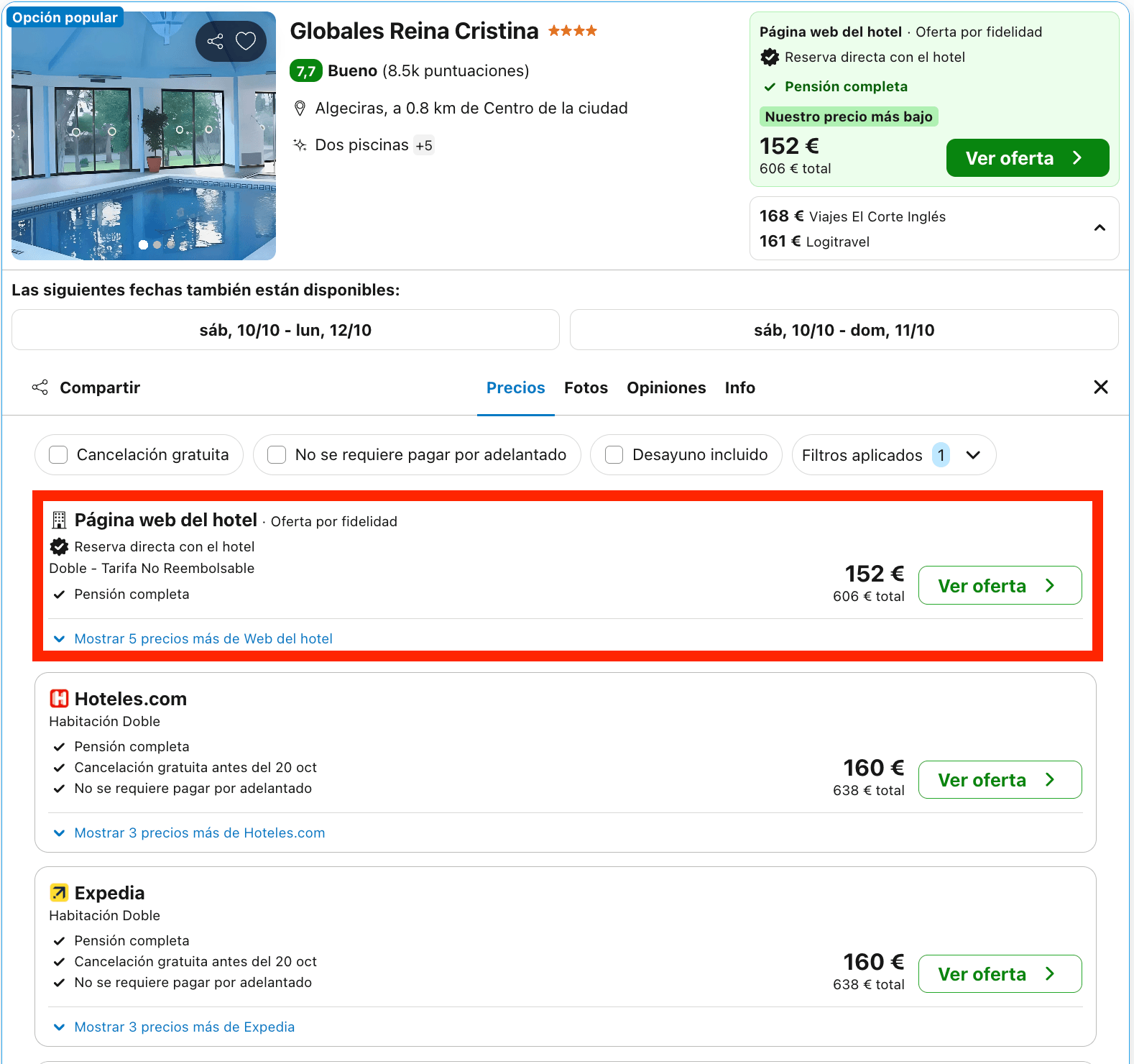The height and width of the screenshot is (1064, 1134).
Task: Click the hotel star rating icons
Action: click(x=573, y=31)
